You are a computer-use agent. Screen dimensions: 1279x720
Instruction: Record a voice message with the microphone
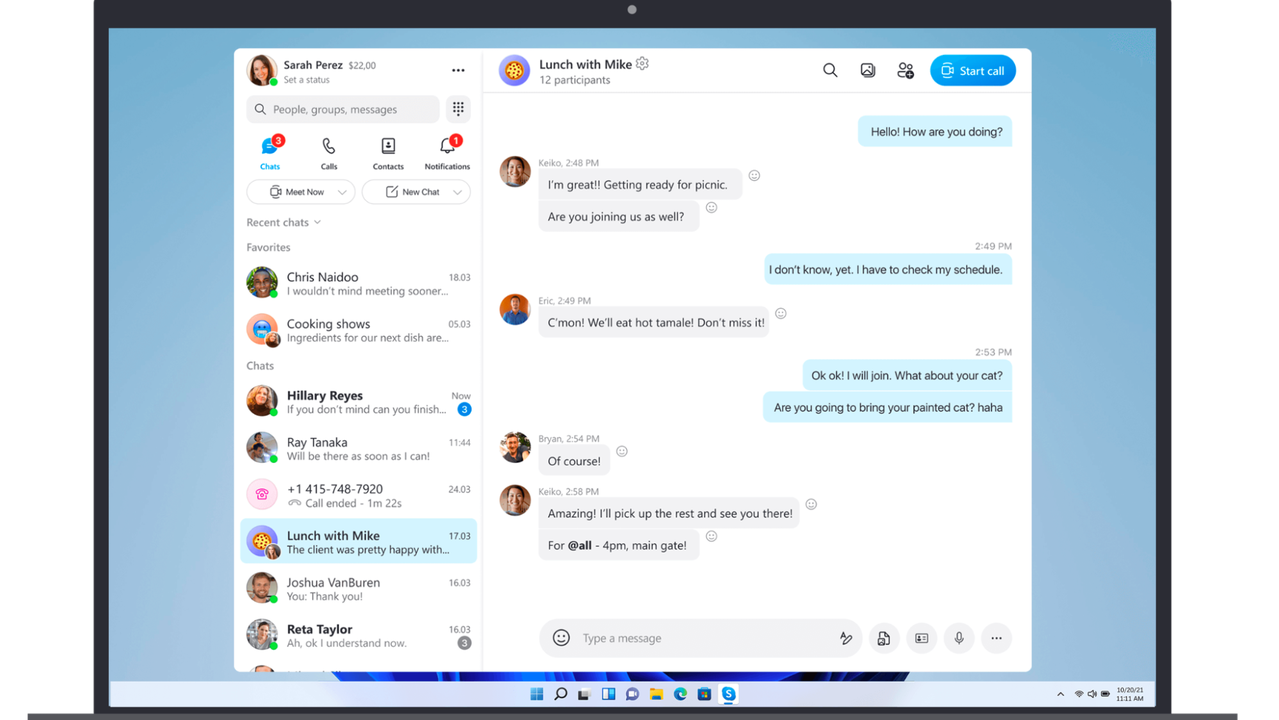(x=958, y=637)
